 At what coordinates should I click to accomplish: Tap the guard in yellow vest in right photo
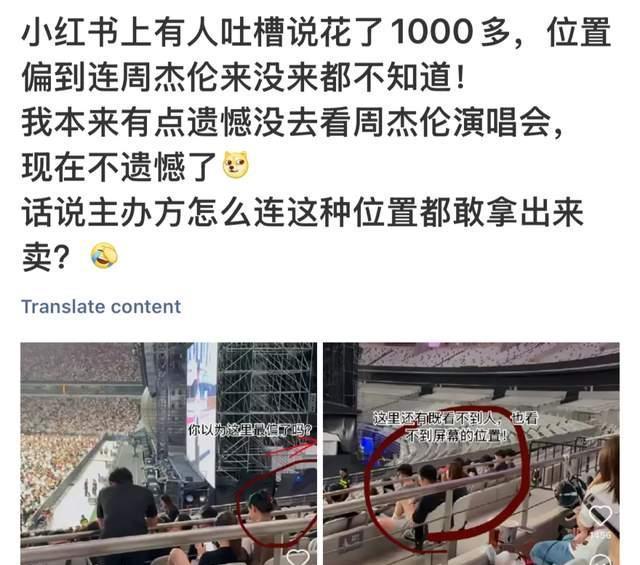coord(344,480)
